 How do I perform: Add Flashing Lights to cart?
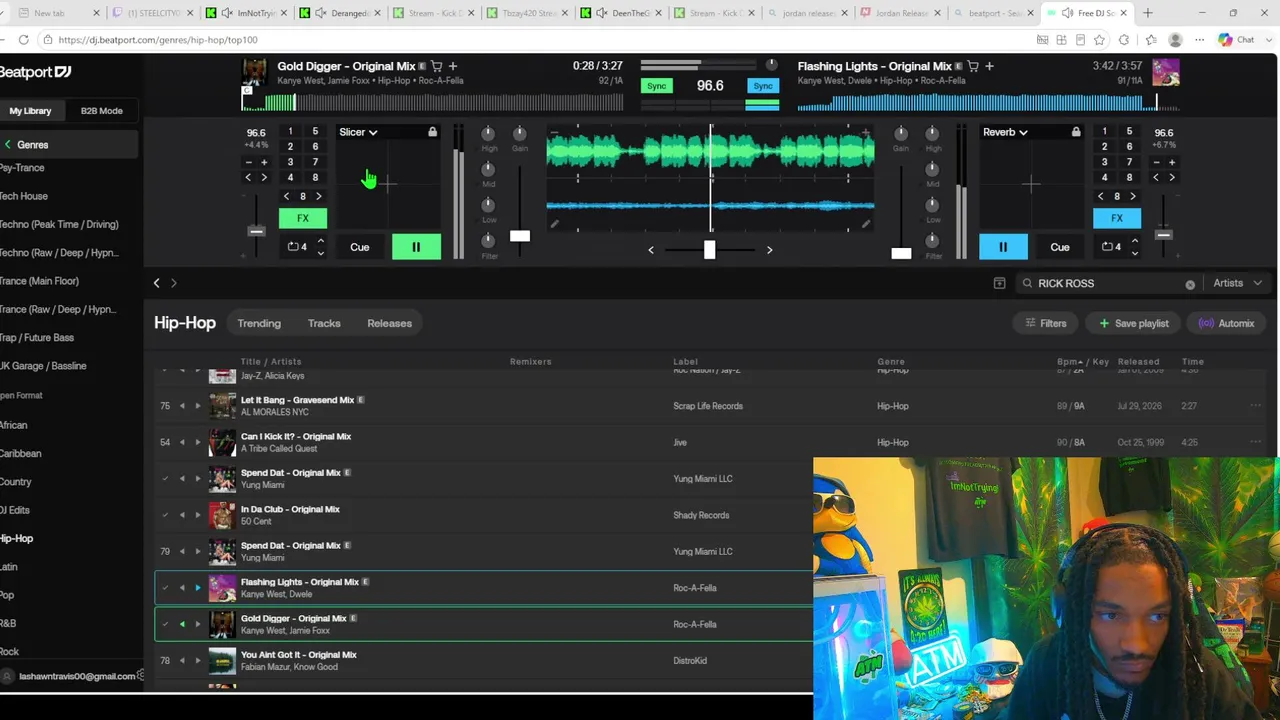coord(973,66)
